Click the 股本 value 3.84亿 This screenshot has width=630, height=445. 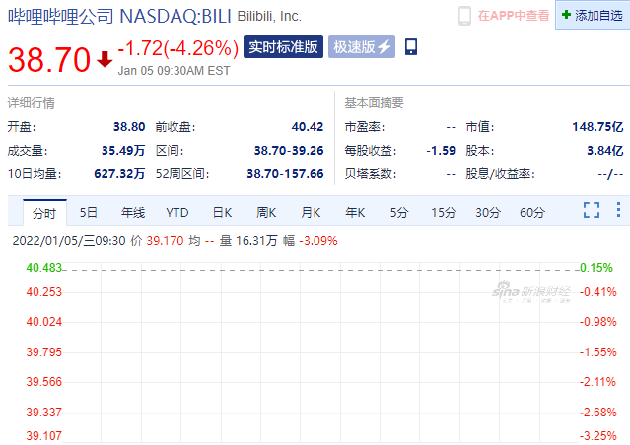(605, 151)
